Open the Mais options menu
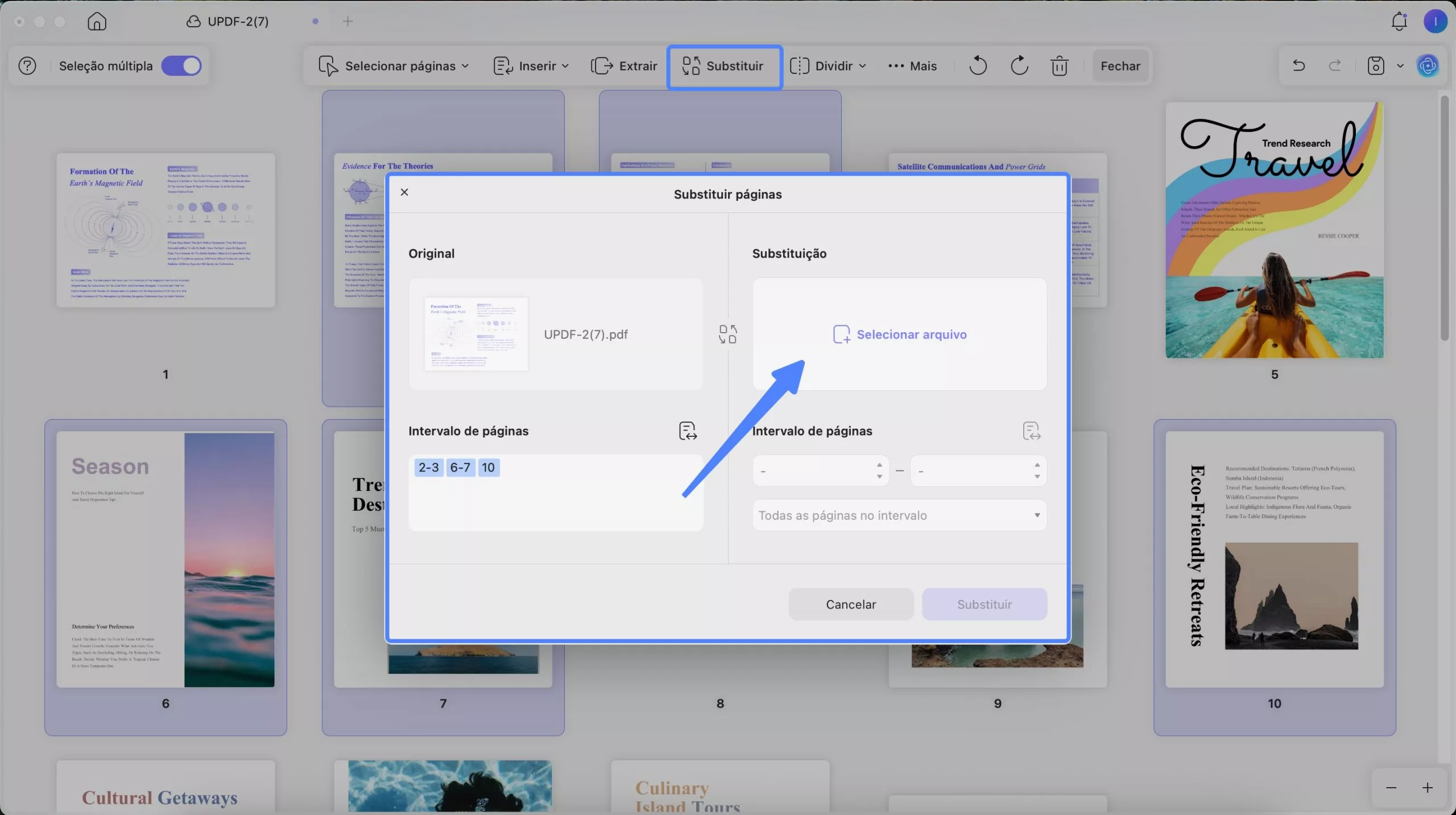The width and height of the screenshot is (1456, 815). click(912, 66)
